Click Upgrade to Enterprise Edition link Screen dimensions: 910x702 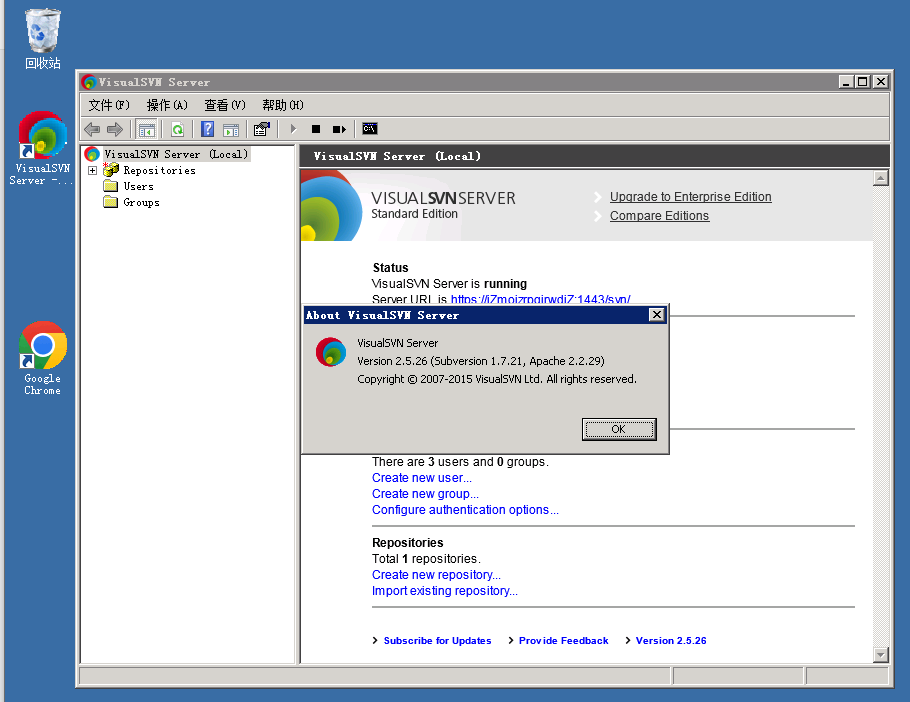691,197
